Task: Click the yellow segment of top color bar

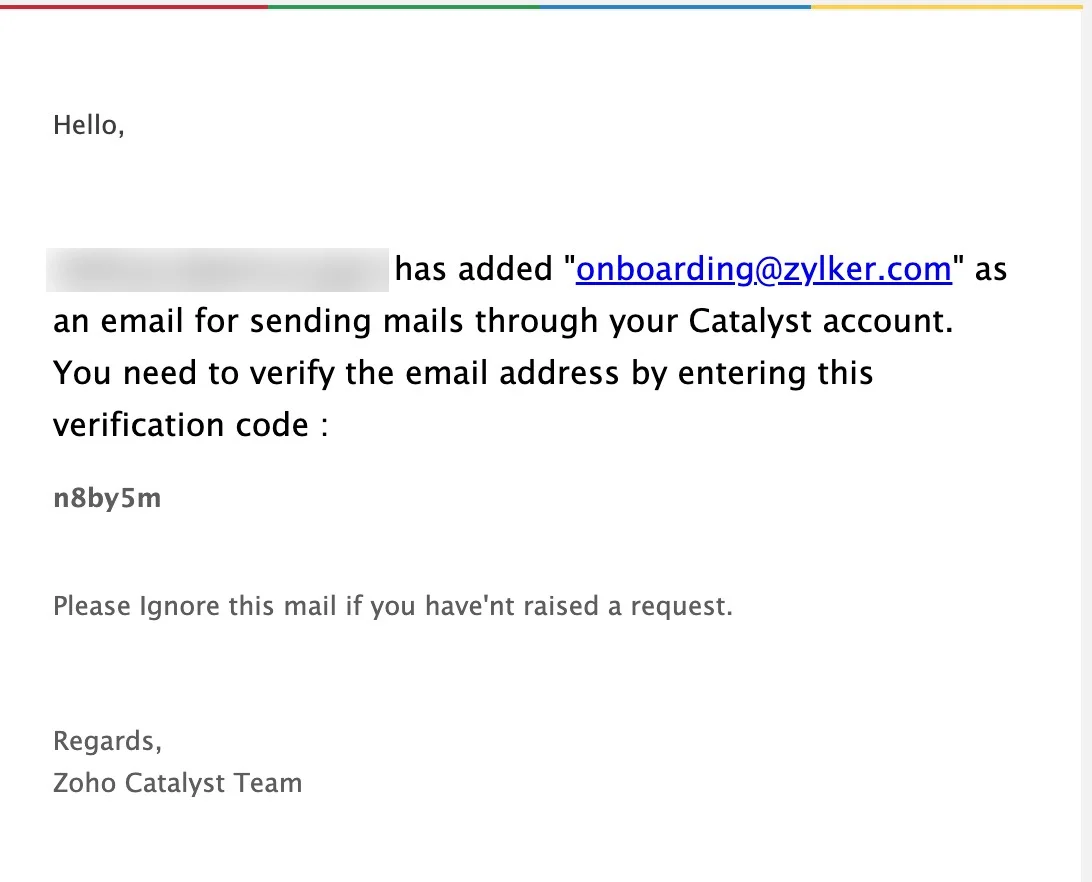Action: (x=947, y=5)
